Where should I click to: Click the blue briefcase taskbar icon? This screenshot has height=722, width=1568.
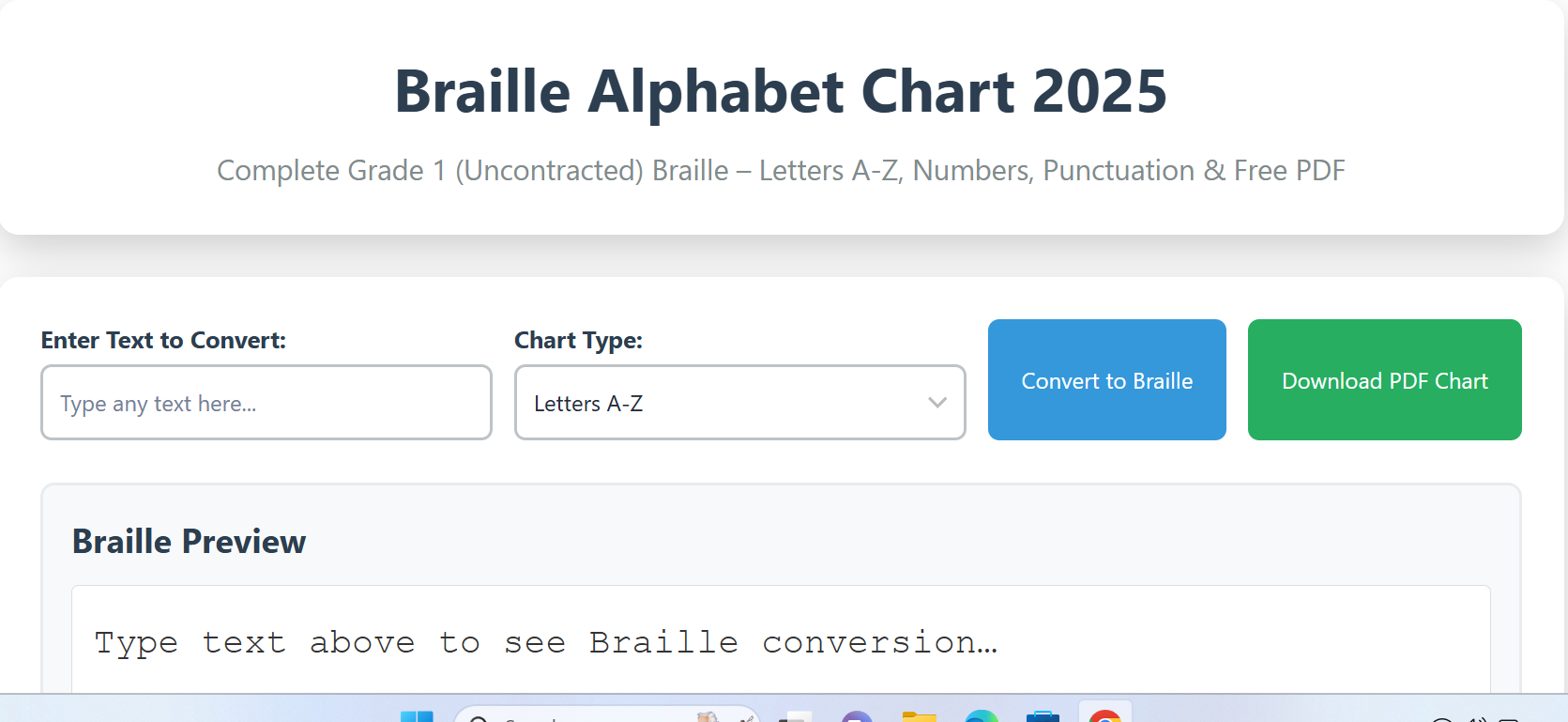pos(1044,718)
